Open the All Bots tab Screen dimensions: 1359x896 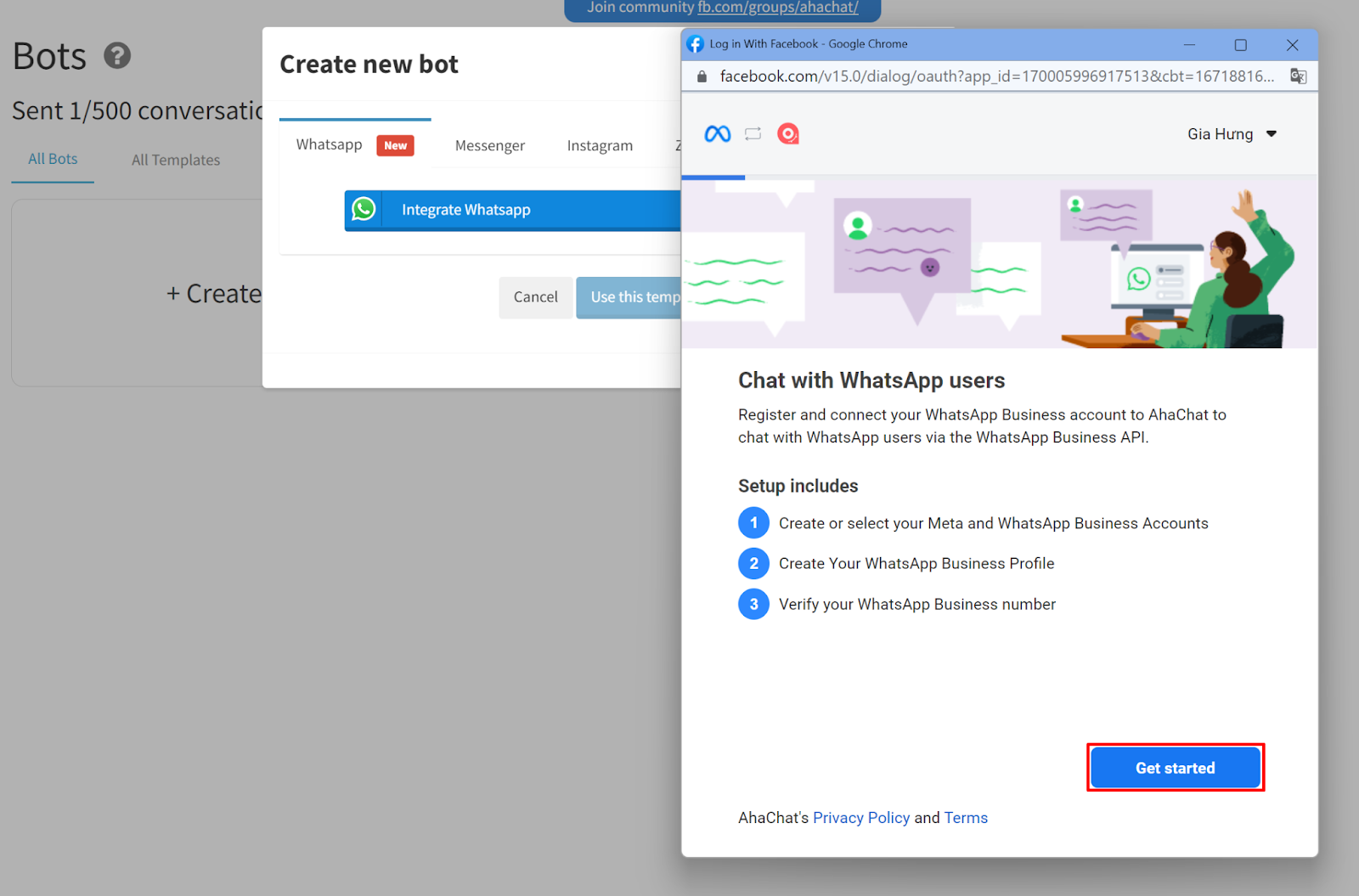pos(53,160)
